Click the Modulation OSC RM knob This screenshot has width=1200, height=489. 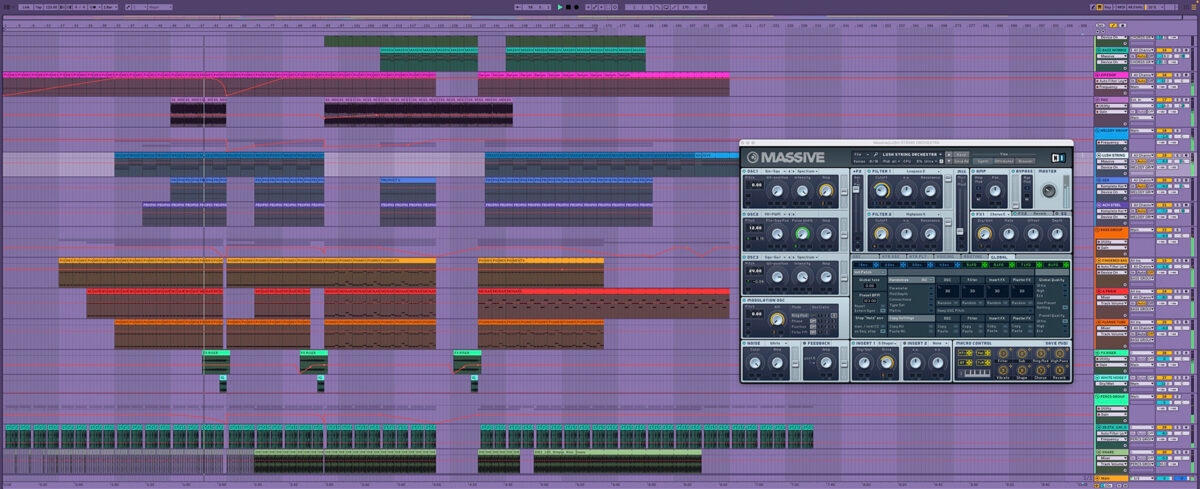(777, 319)
